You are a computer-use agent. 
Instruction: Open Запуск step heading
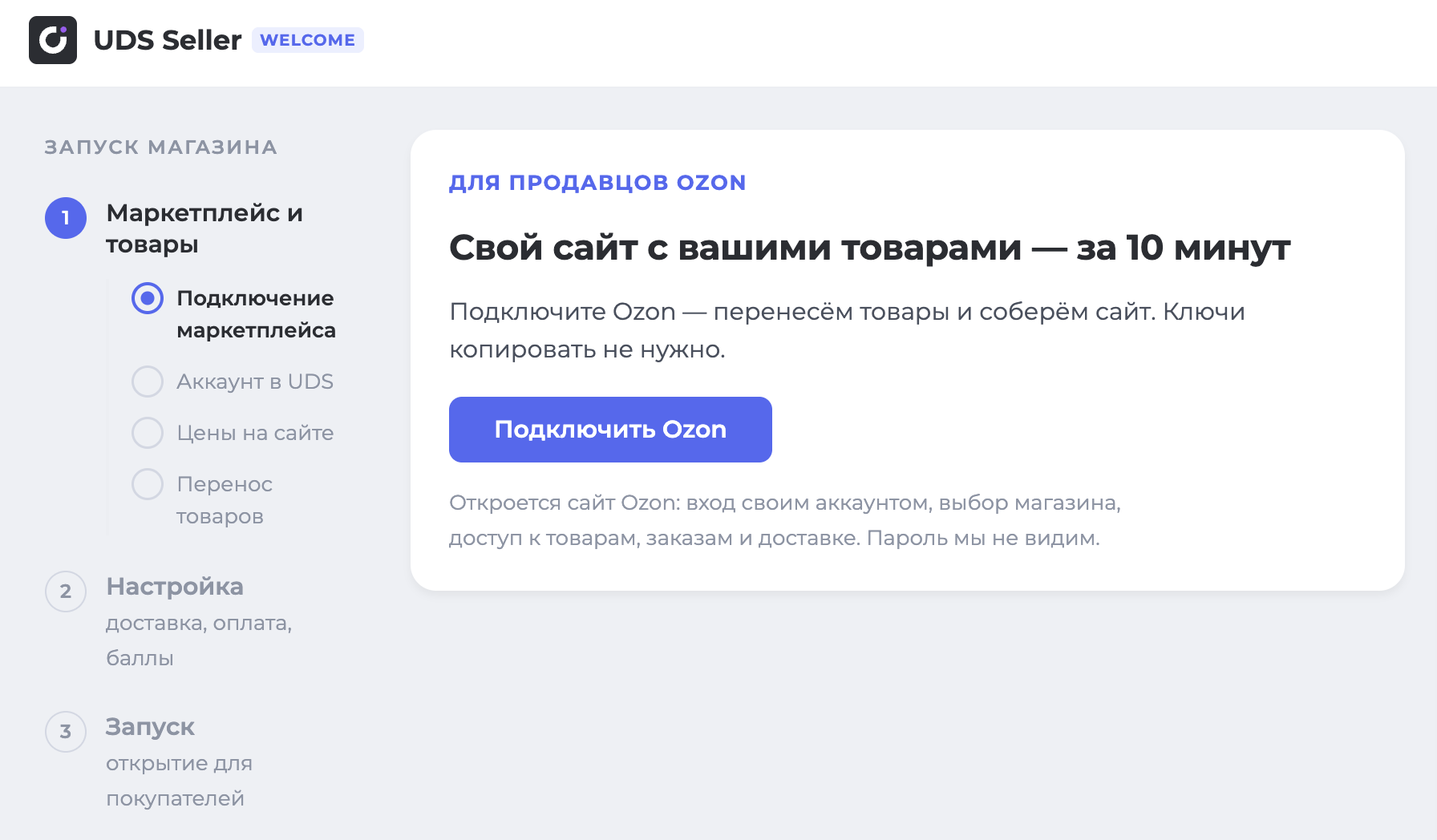(x=150, y=727)
